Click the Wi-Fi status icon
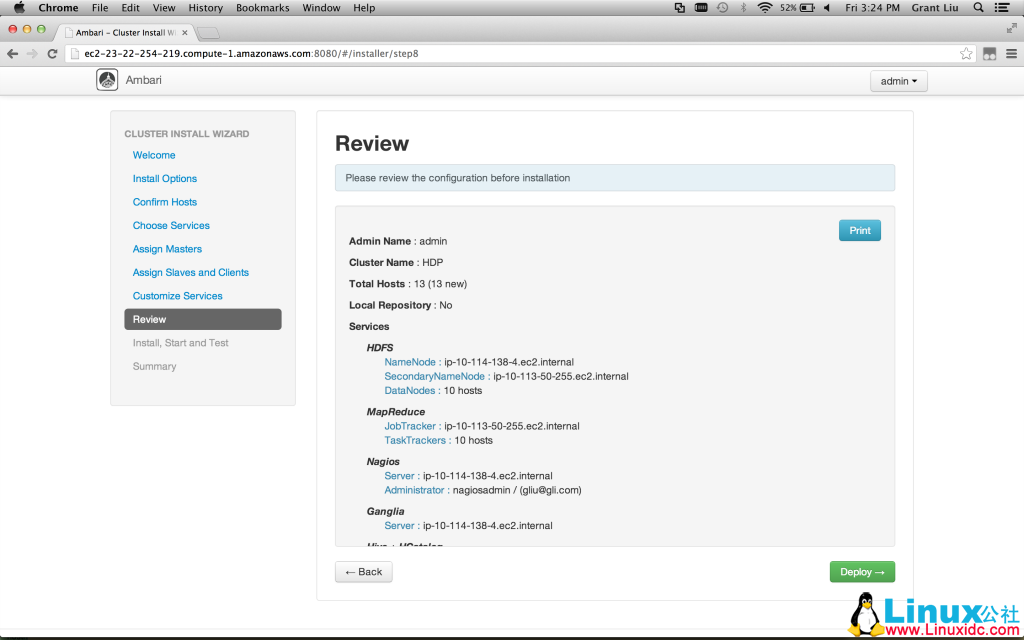This screenshot has width=1024, height=640. point(765,7)
